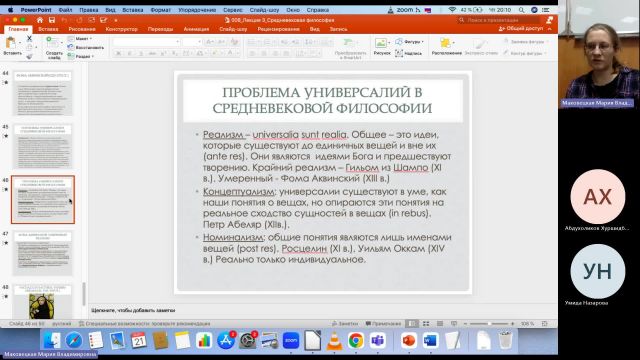Toggle Заметки notes pane
This screenshot has height=360, width=640.
pos(345,324)
